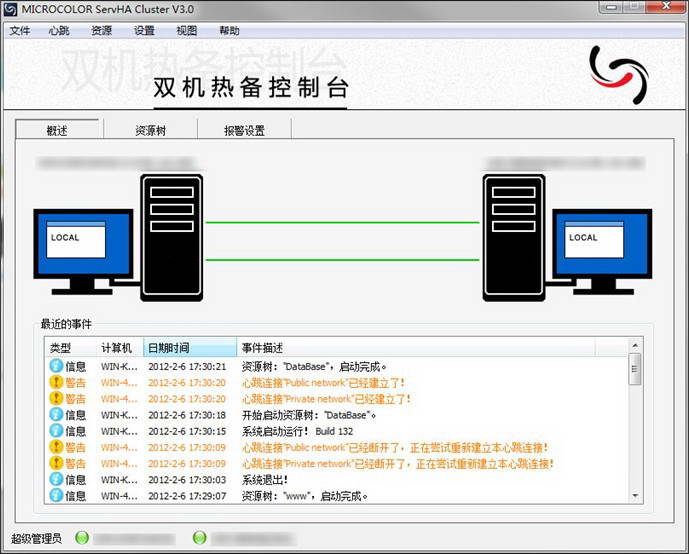689x554 pixels.
Task: Select text 资源树: "www", 启动完成
Action: 305,496
